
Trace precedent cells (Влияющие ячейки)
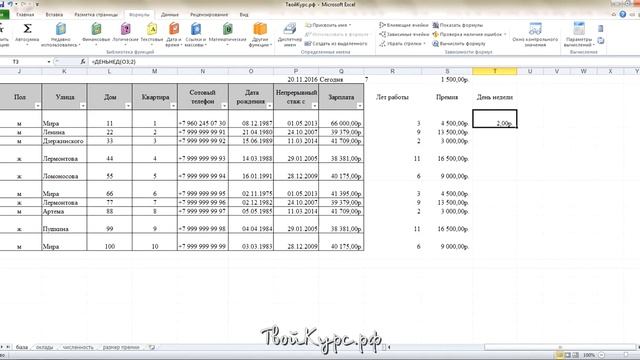tap(404, 25)
